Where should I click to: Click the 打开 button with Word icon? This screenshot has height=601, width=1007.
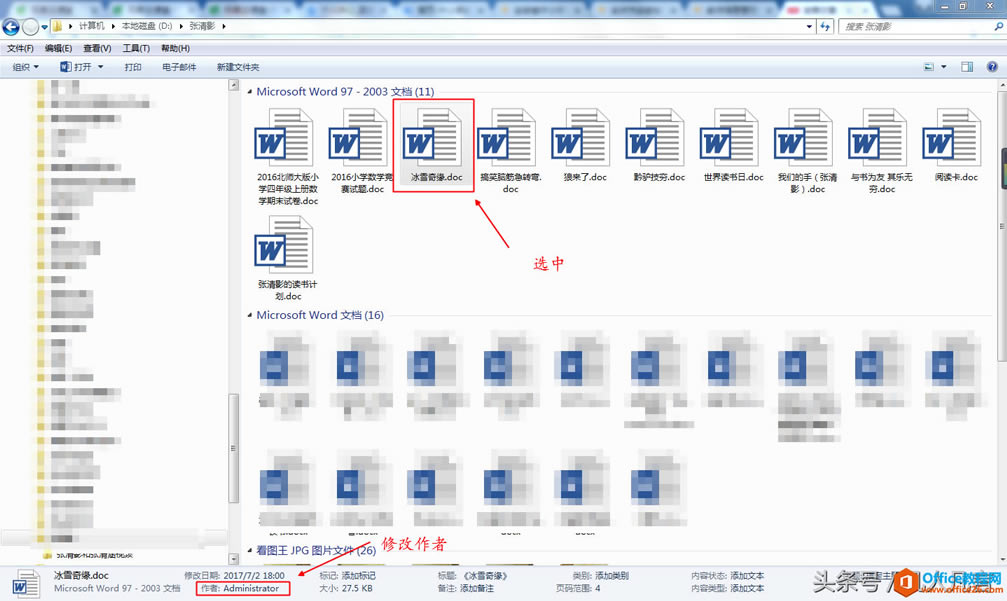(x=76, y=67)
